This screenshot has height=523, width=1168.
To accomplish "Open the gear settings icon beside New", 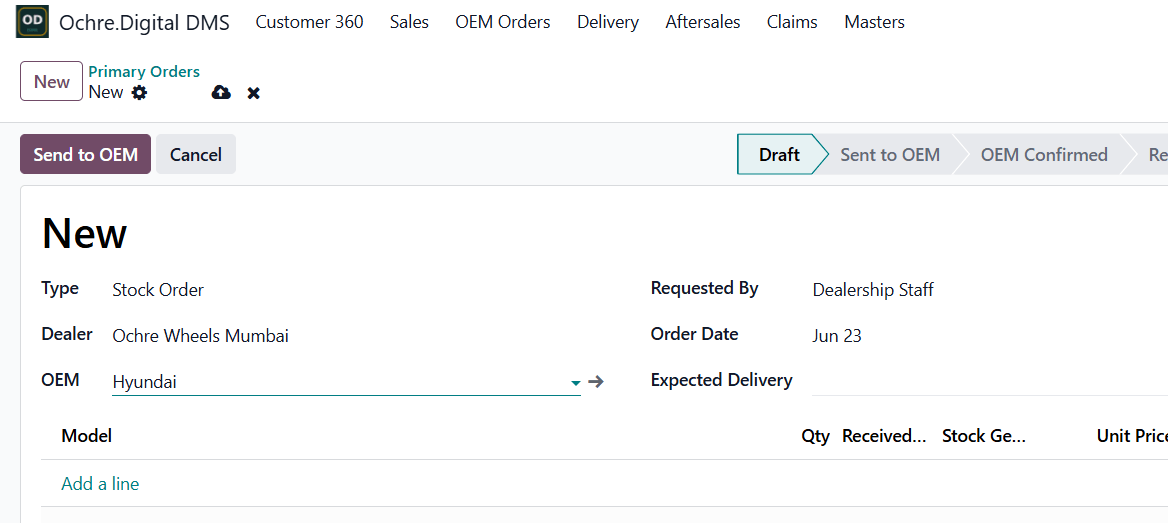I will (x=139, y=92).
